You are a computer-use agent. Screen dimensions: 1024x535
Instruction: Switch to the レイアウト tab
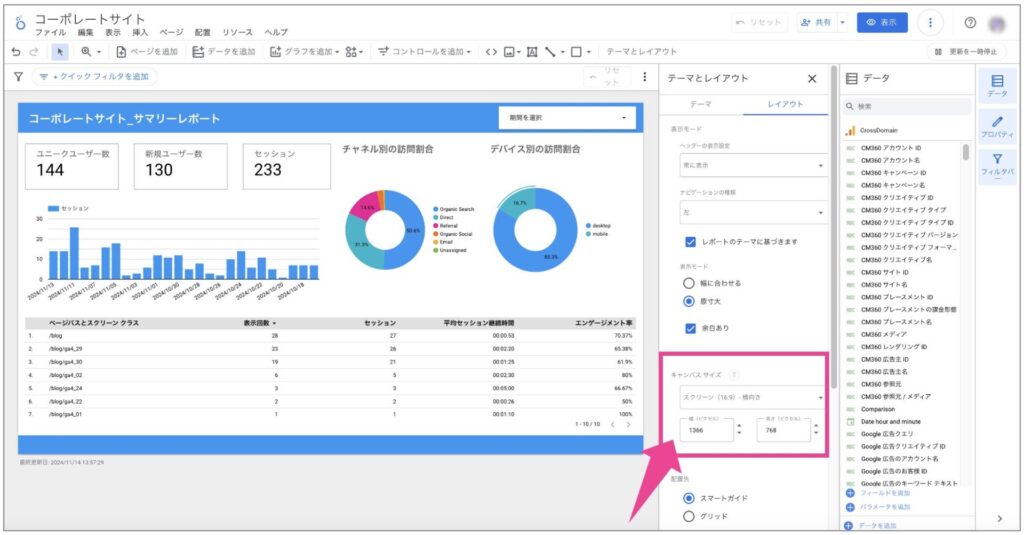pyautogui.click(x=785, y=105)
